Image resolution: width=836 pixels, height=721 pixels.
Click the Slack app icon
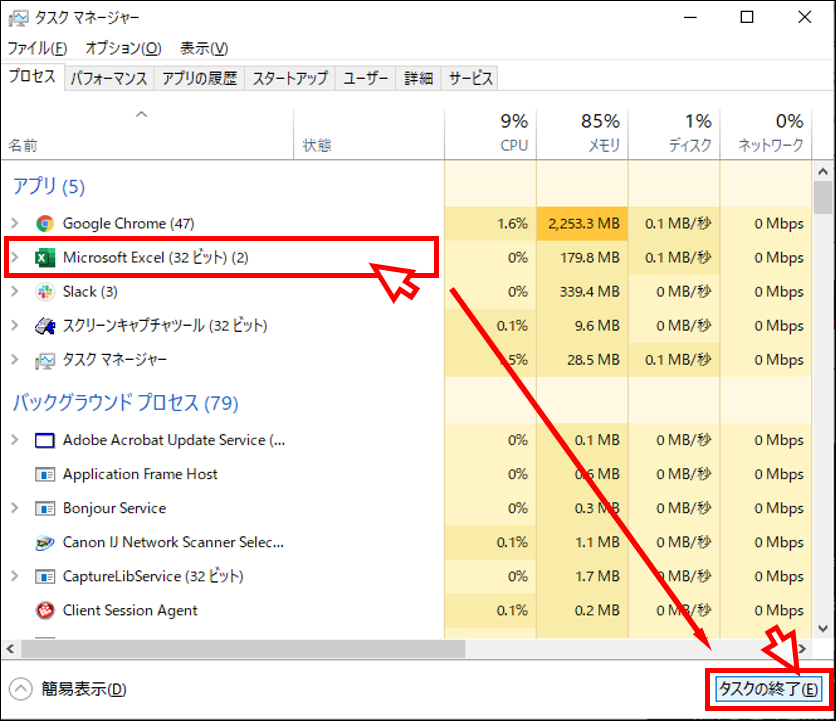pos(45,292)
